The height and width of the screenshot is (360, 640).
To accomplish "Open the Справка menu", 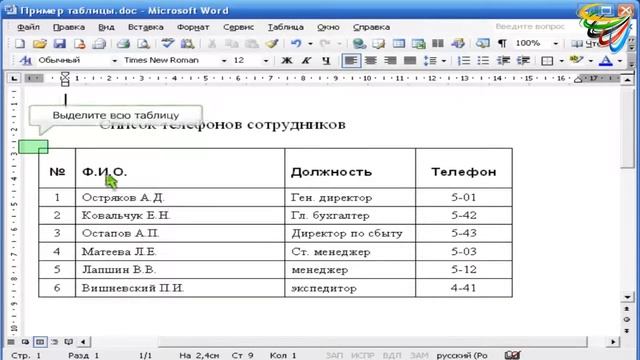I will tap(371, 27).
